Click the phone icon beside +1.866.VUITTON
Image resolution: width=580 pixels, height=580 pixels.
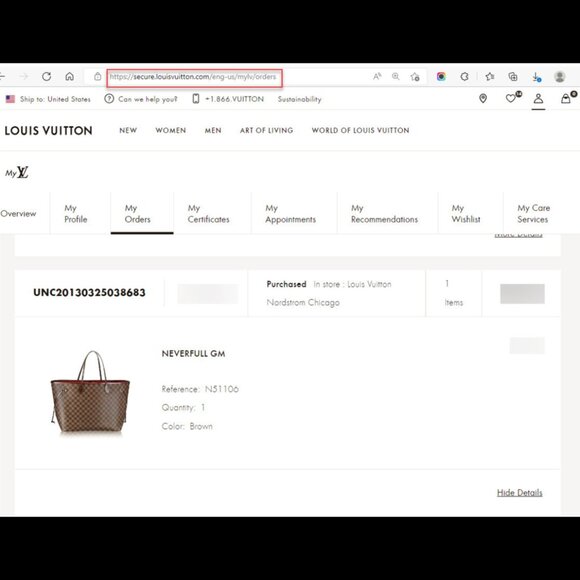[196, 99]
